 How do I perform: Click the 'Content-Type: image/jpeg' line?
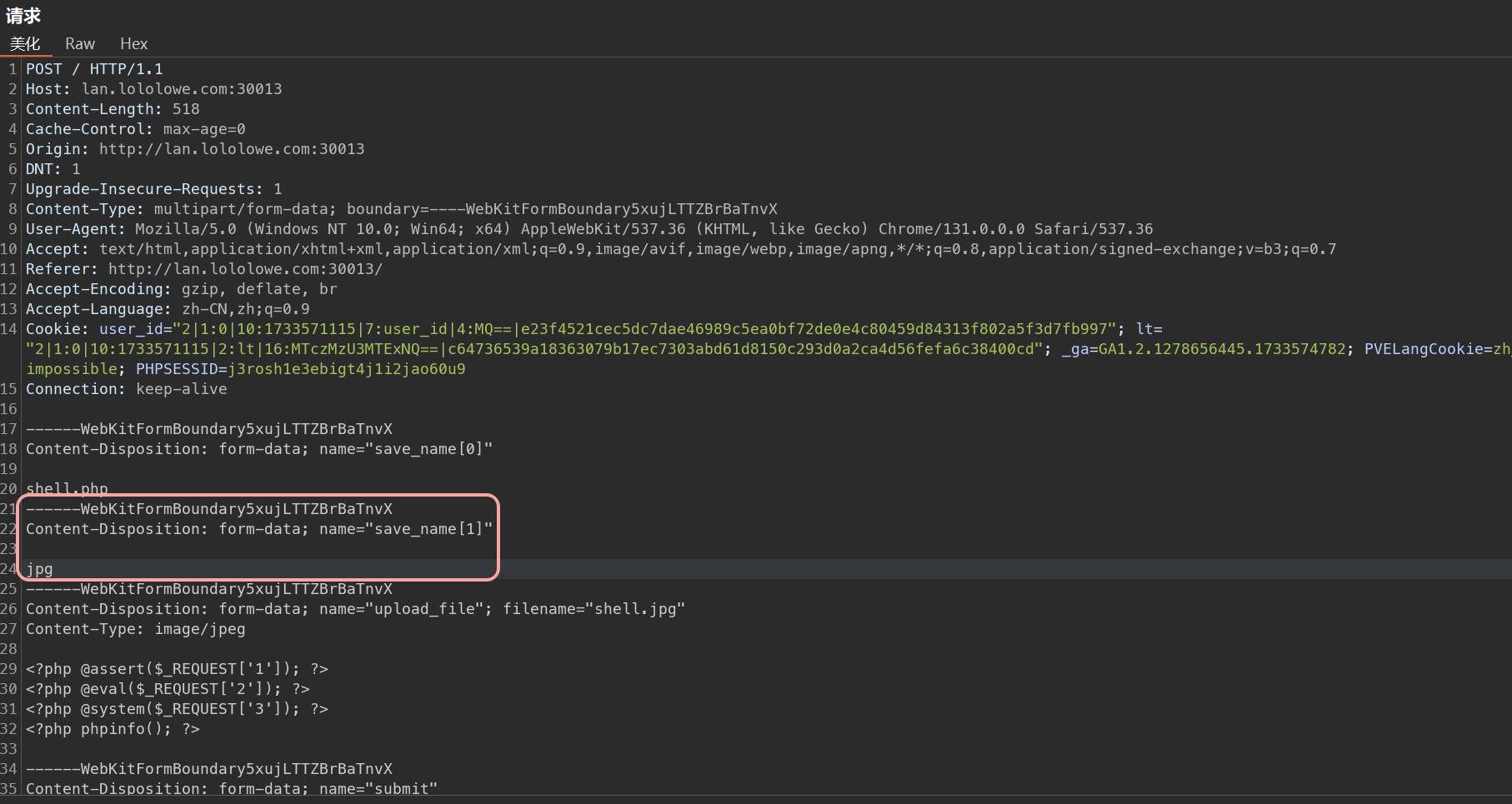pos(136,629)
